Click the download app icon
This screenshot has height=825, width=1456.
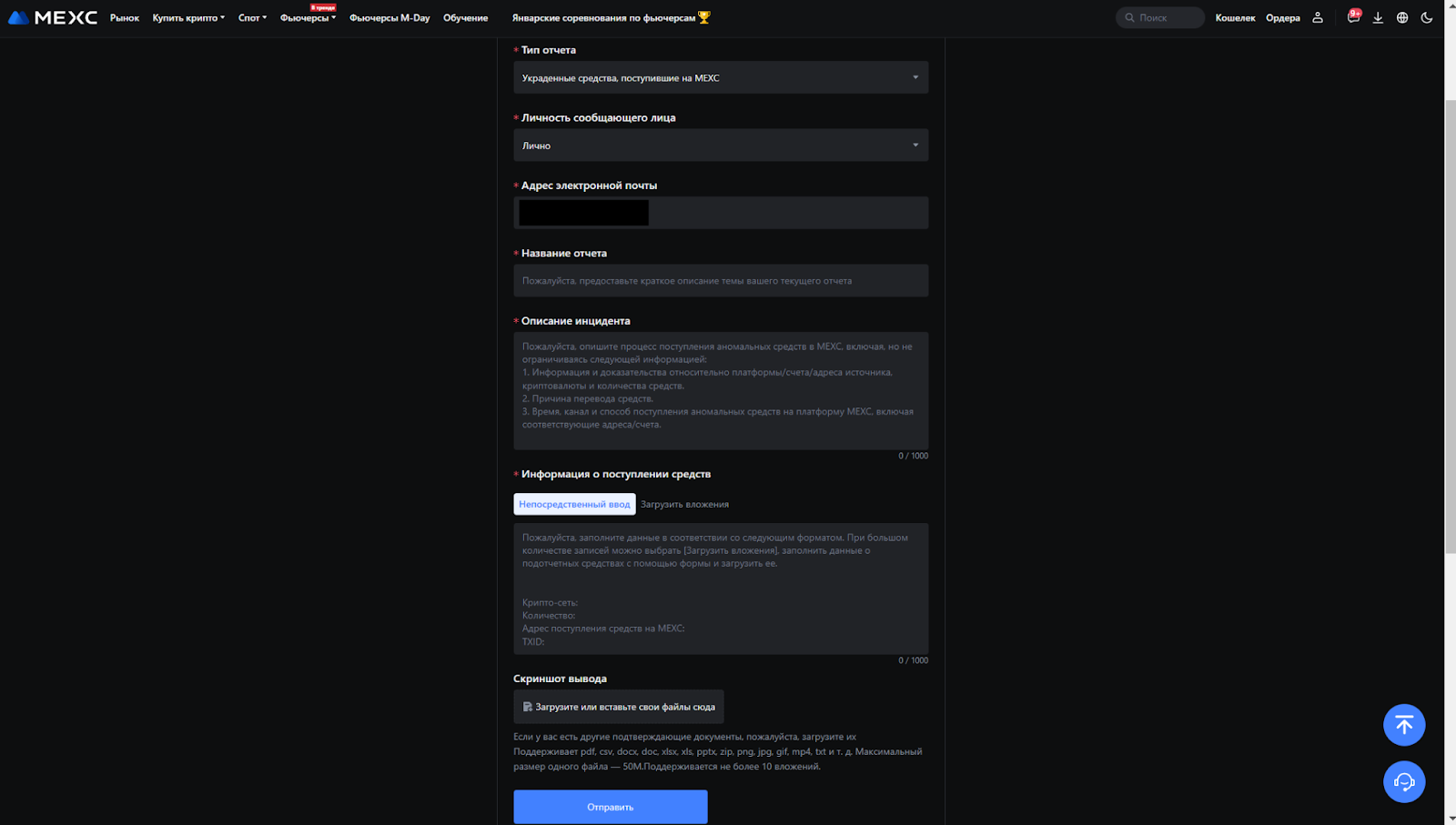tap(1378, 17)
